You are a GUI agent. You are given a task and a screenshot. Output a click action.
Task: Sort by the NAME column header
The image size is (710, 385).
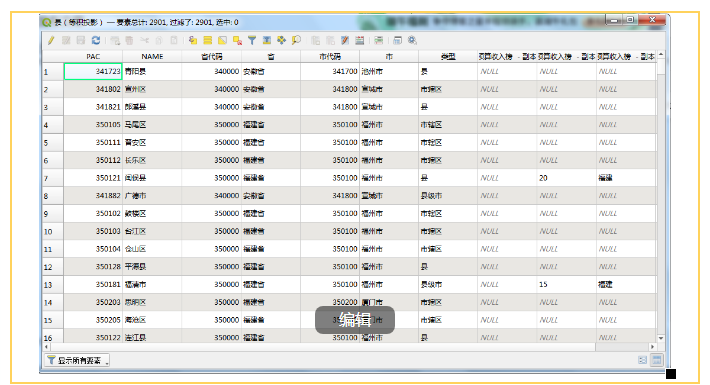[x=152, y=57]
